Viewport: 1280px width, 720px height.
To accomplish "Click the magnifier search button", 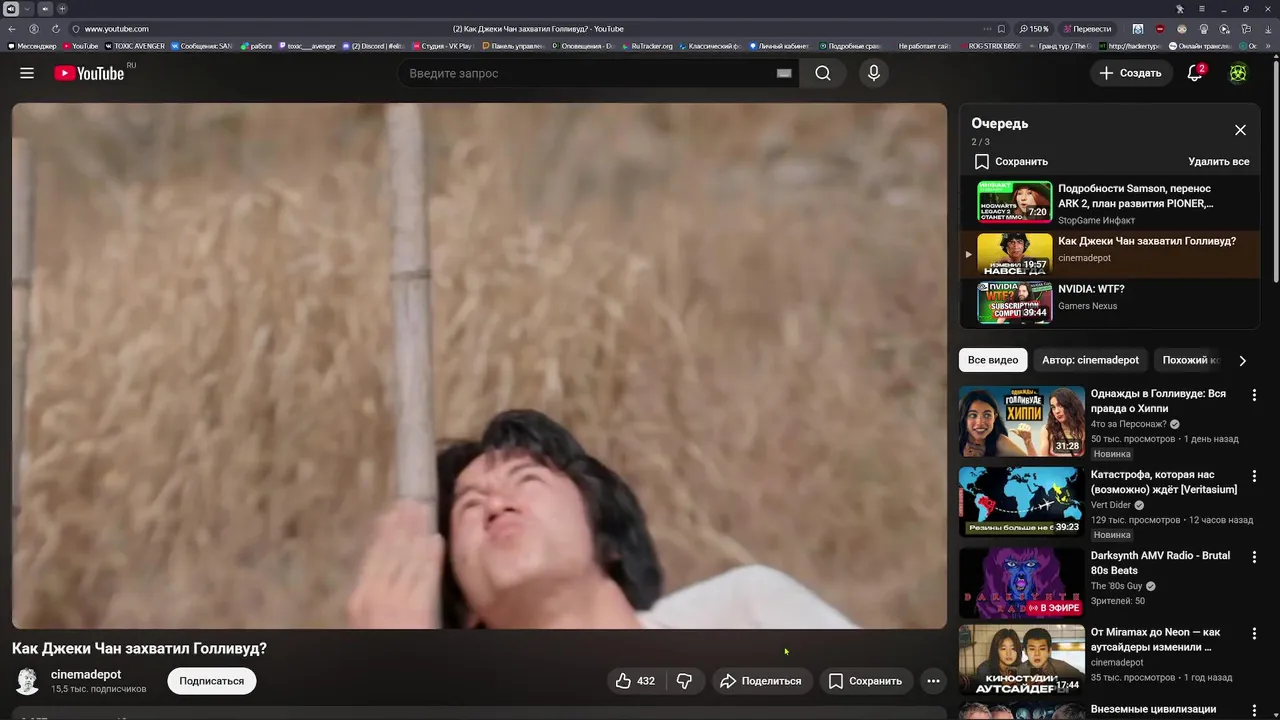I will 822,73.
